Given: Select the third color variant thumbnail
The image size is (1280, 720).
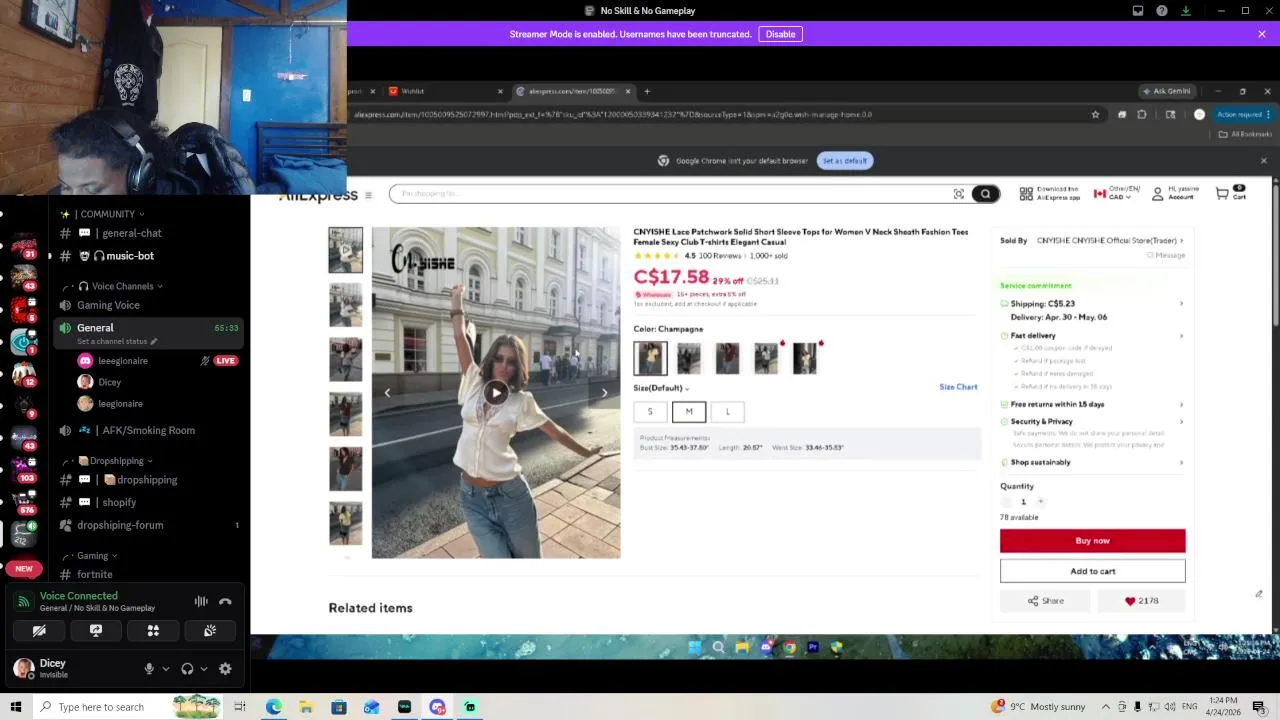Looking at the screenshot, I should pos(727,358).
